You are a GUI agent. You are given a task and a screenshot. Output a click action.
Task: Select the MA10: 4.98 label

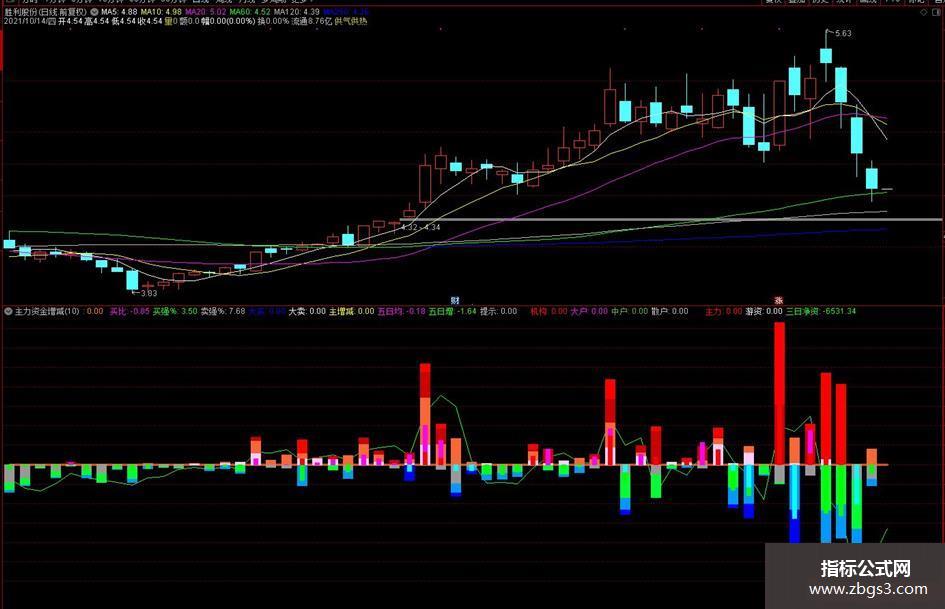[161, 12]
